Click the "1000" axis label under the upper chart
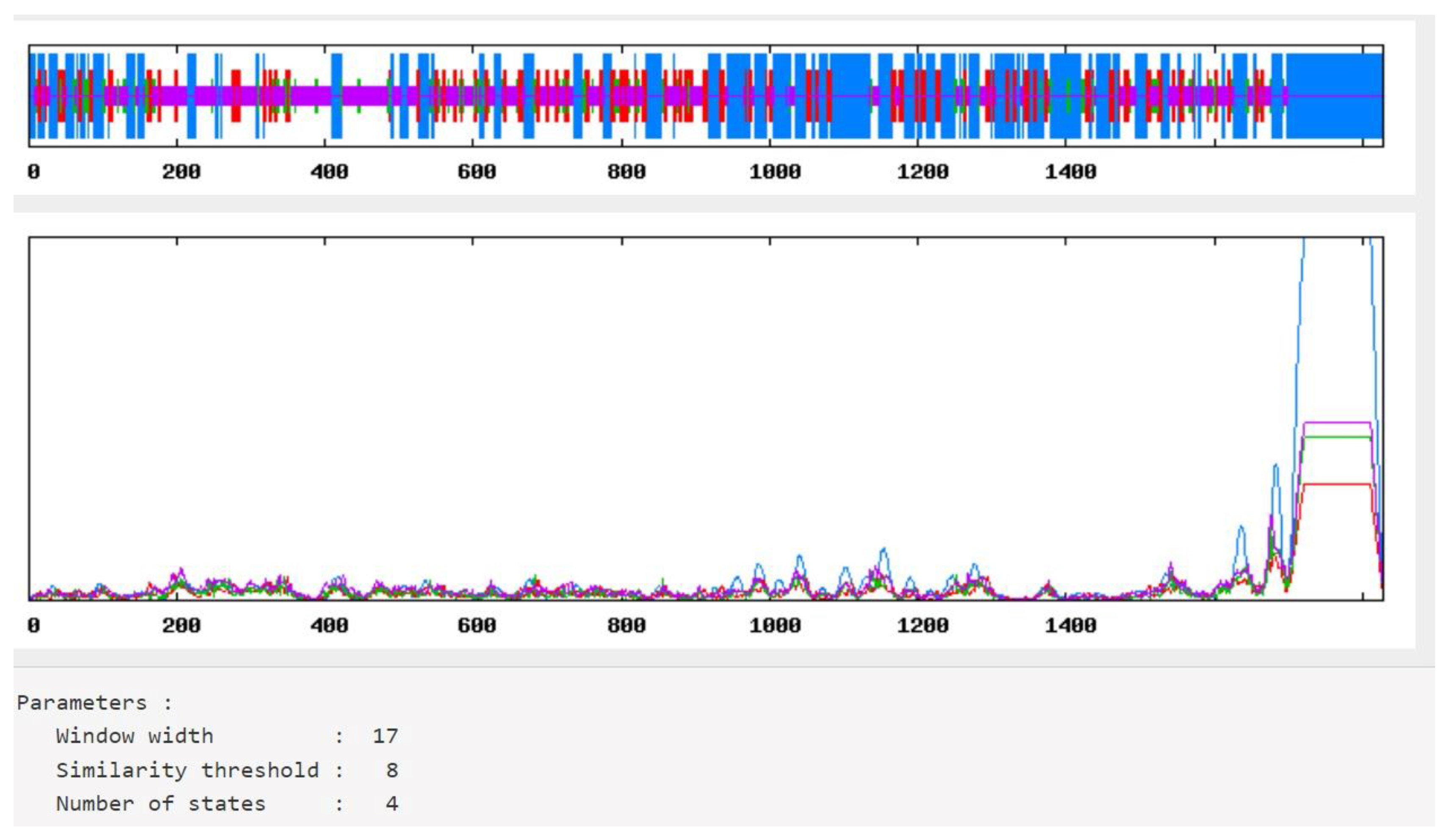The width and height of the screenshot is (1449, 840). coord(775,171)
